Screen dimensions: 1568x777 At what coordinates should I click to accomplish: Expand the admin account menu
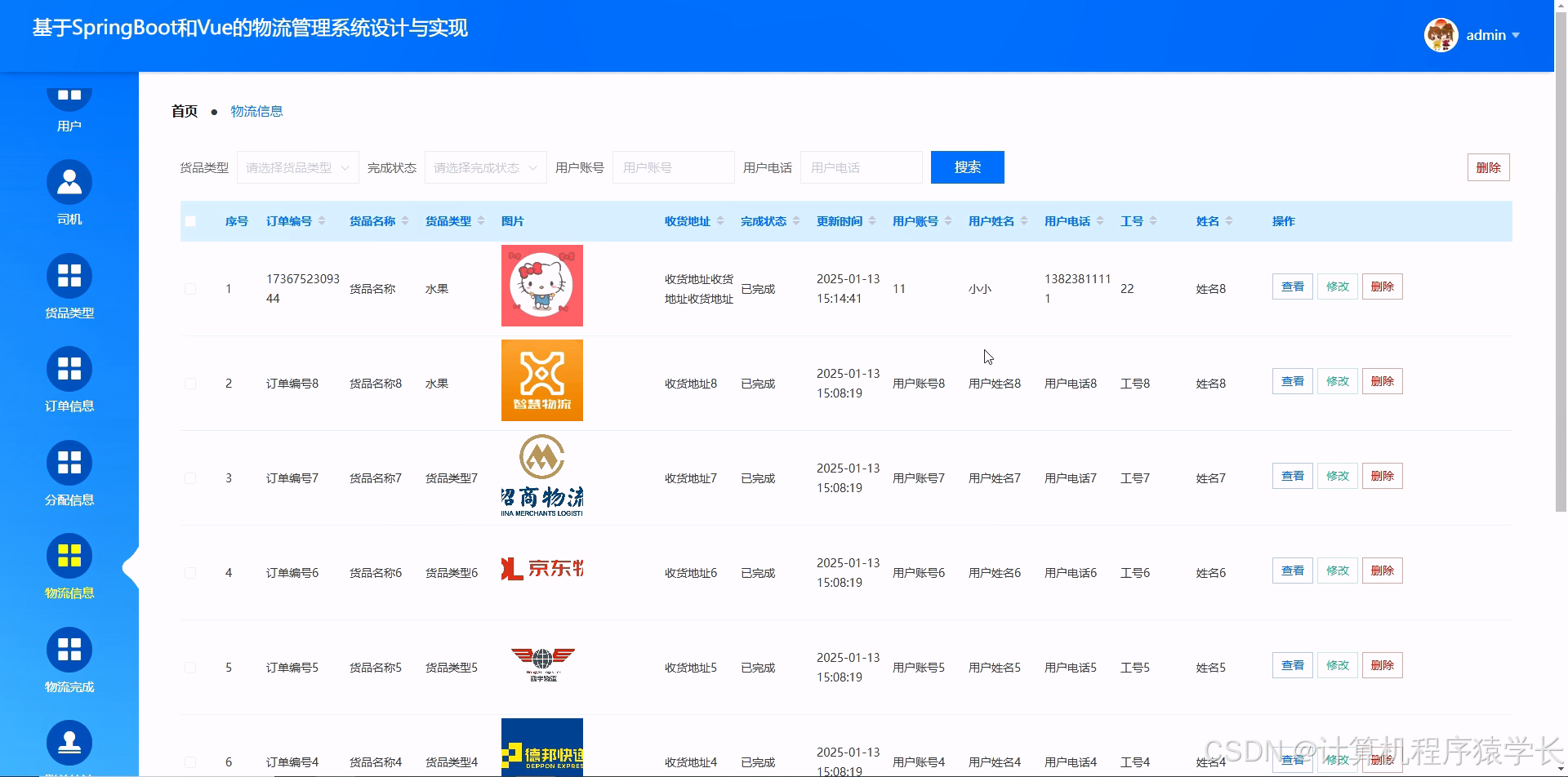coord(1493,35)
